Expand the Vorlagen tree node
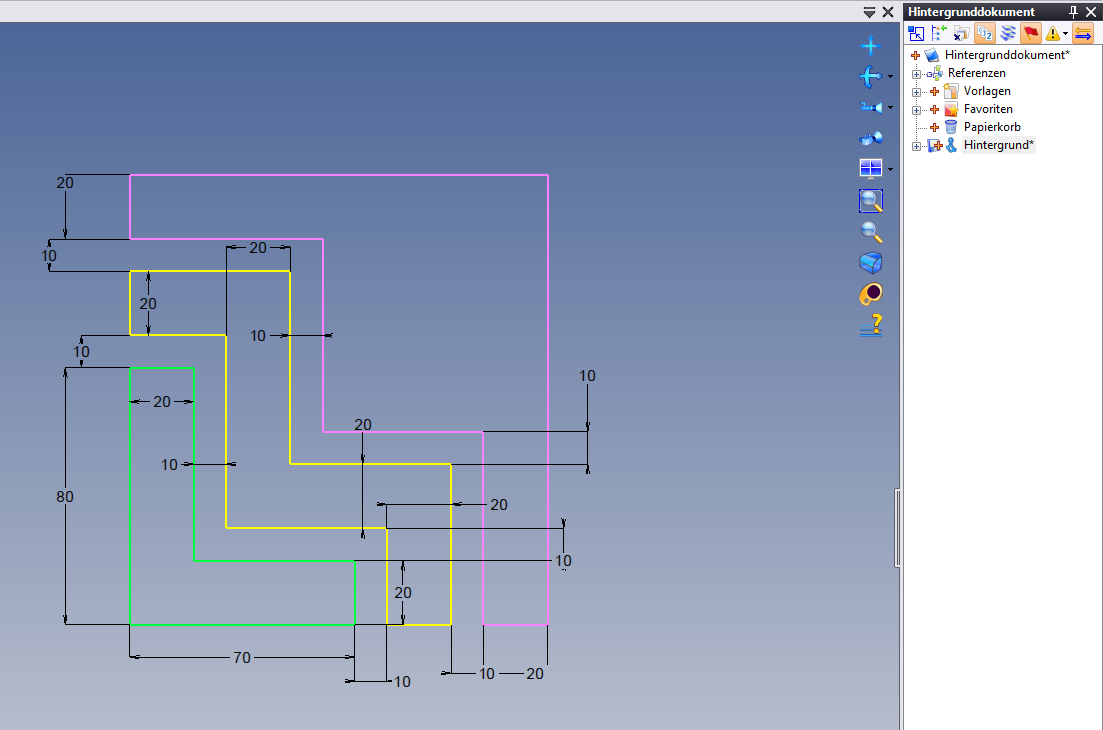 (916, 92)
